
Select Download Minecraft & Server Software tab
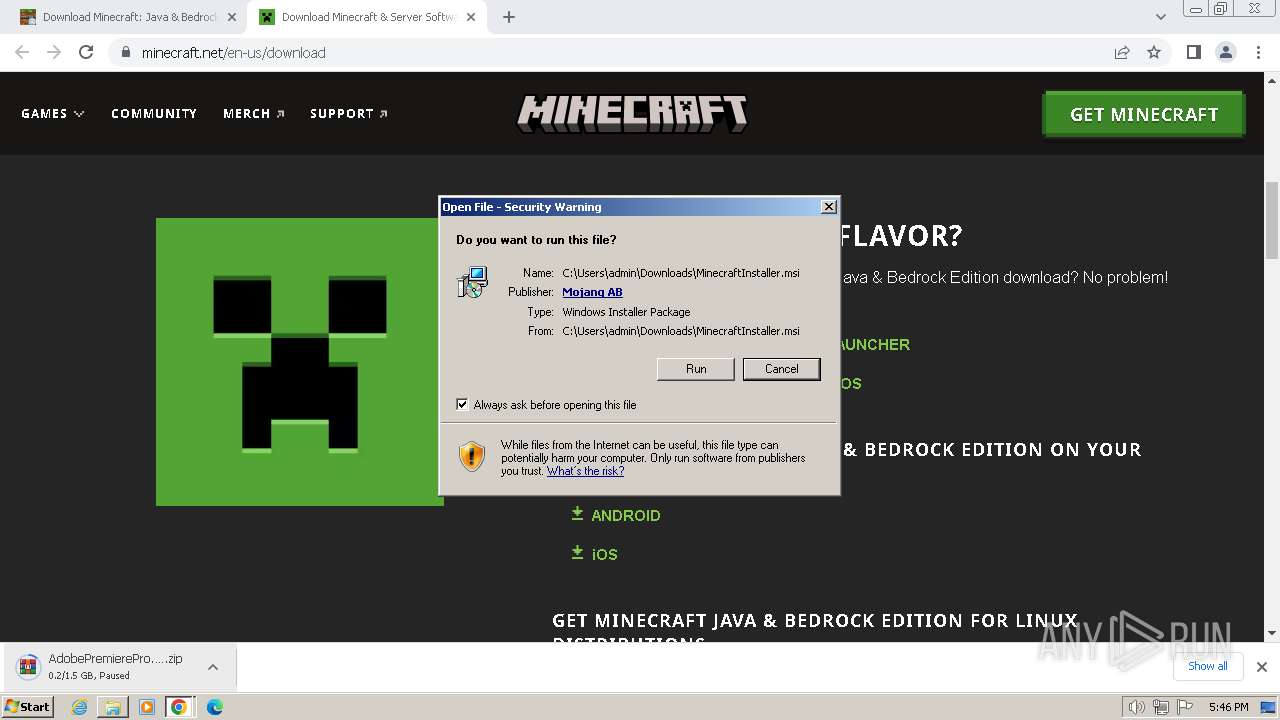pyautogui.click(x=366, y=17)
